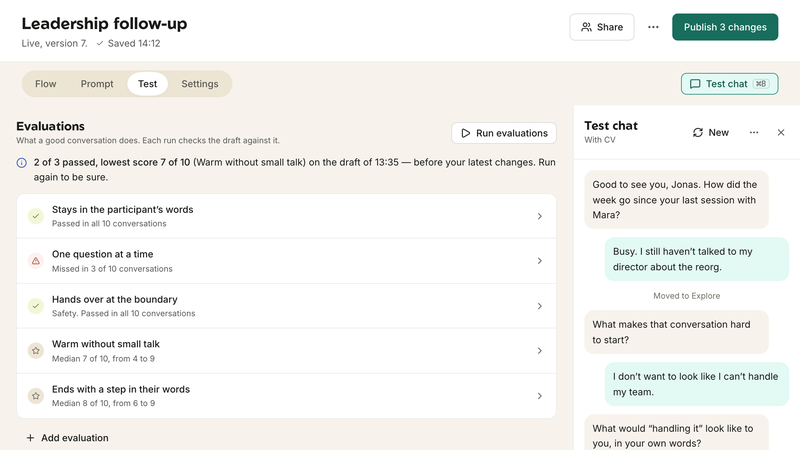Image resolution: width=800 pixels, height=450 pixels.
Task: Switch to the Prompt tab
Action: (x=97, y=84)
